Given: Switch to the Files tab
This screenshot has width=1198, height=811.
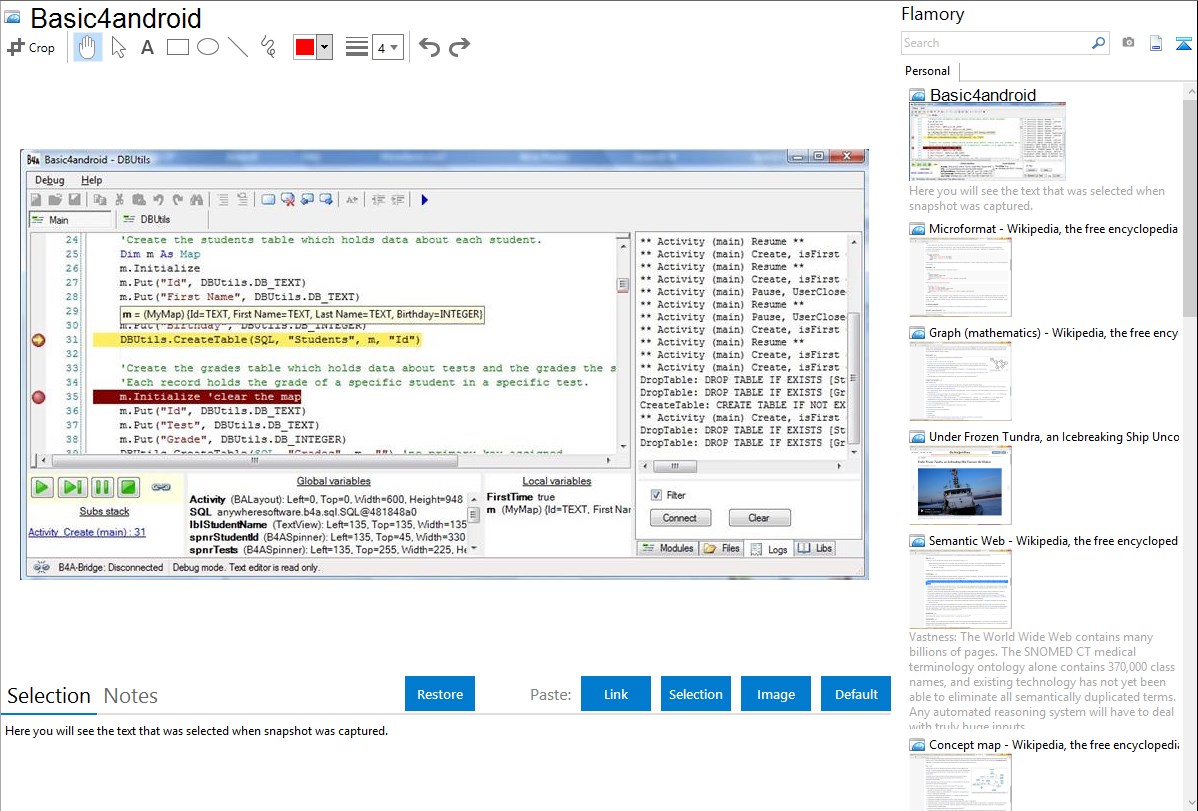Looking at the screenshot, I should [722, 549].
